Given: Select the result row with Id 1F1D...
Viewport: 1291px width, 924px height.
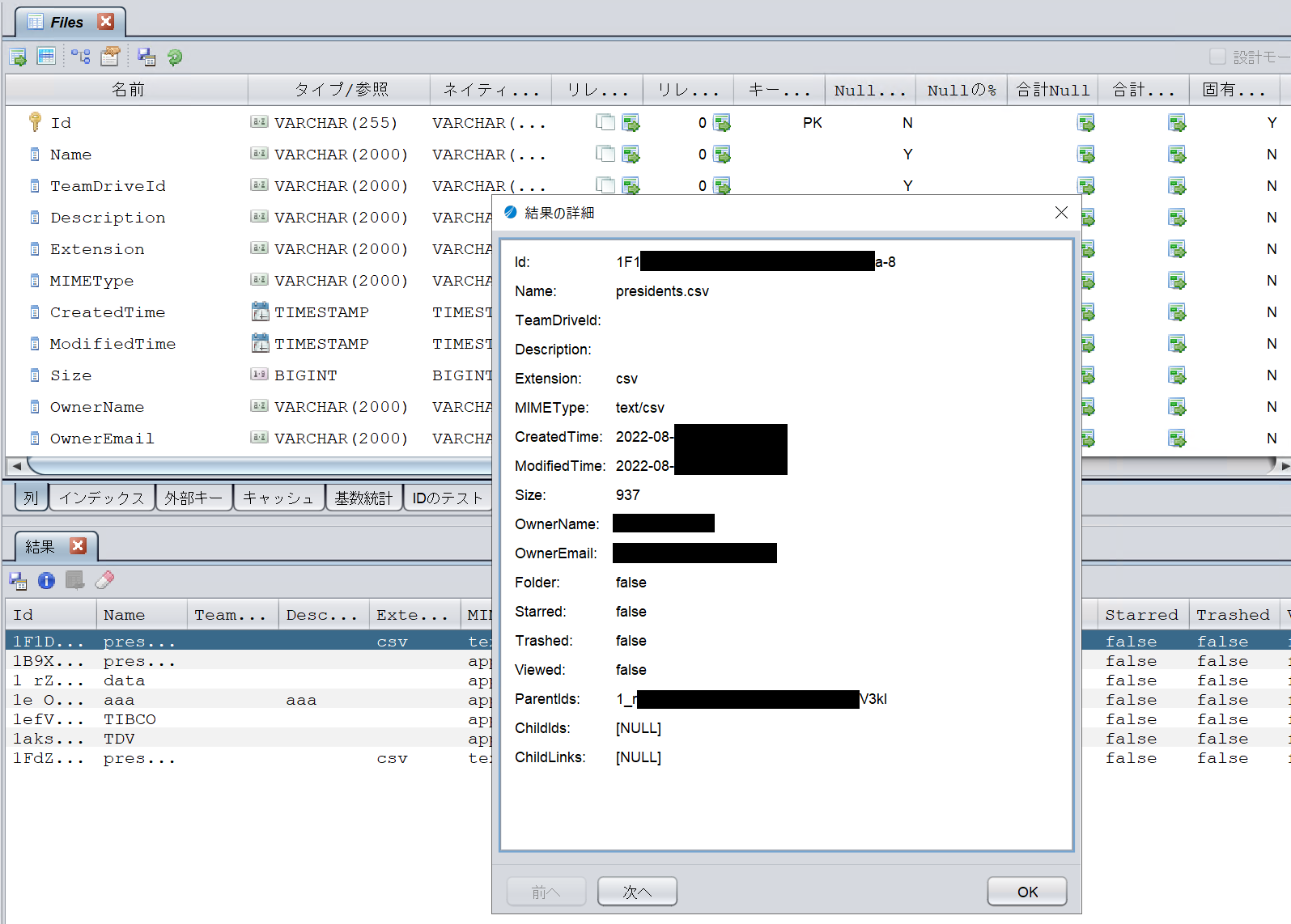Looking at the screenshot, I should [248, 642].
